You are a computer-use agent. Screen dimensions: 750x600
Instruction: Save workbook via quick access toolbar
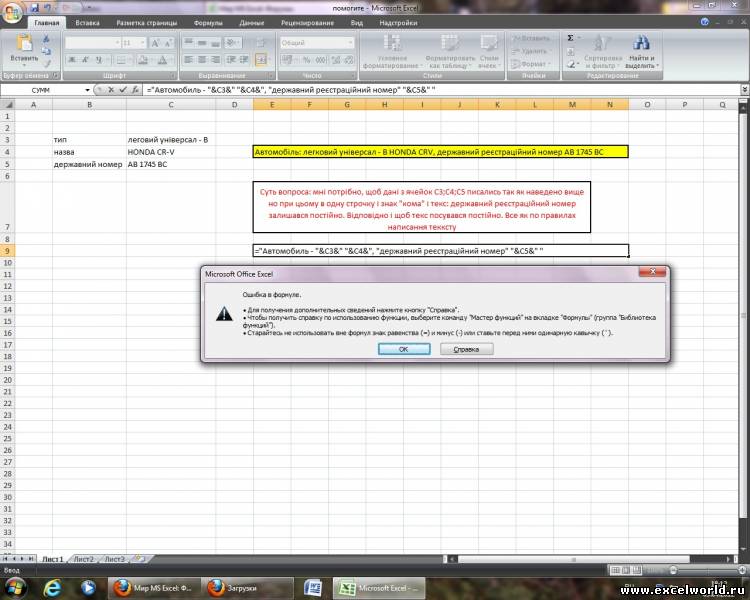(34, 8)
